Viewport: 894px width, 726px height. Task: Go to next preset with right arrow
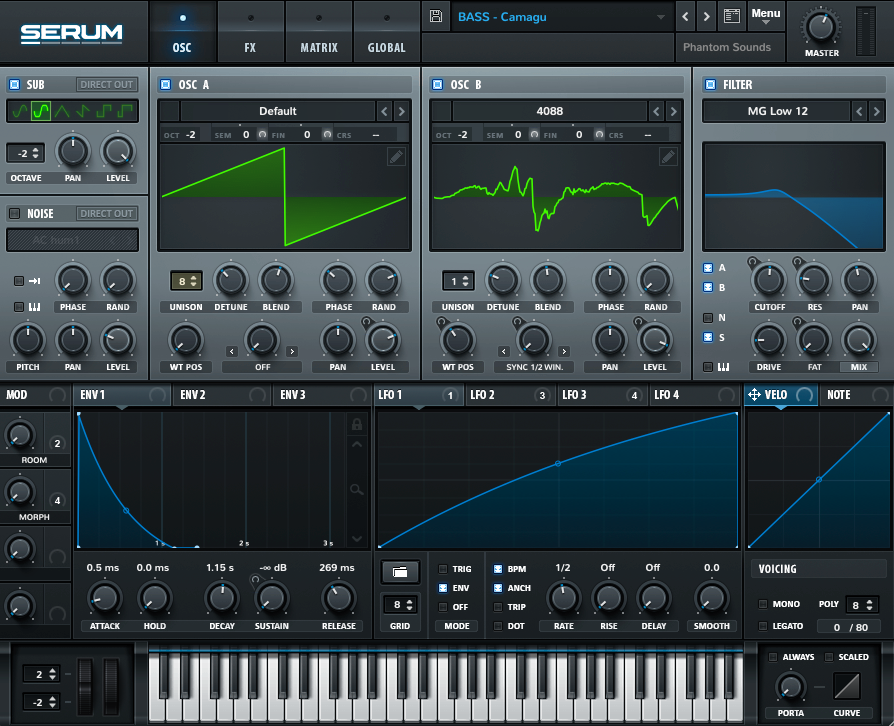point(706,17)
